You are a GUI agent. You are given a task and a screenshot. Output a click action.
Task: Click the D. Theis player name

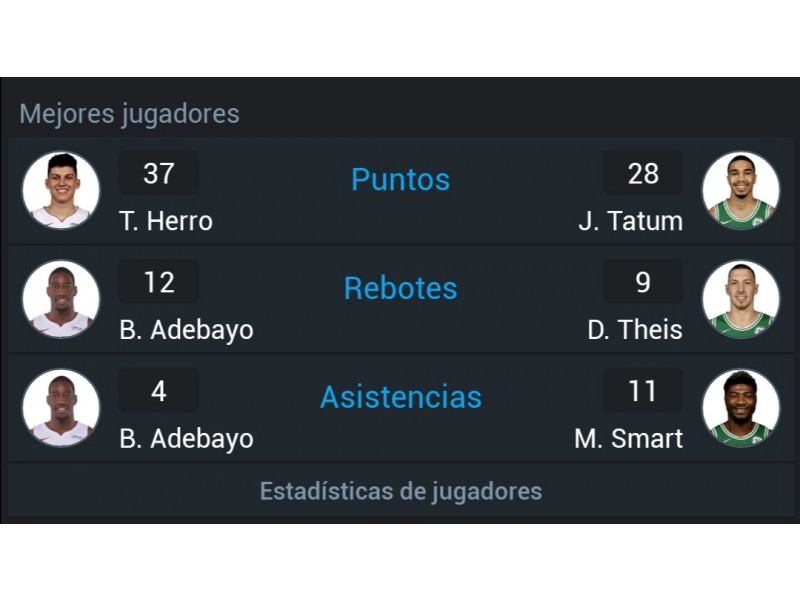[635, 330]
